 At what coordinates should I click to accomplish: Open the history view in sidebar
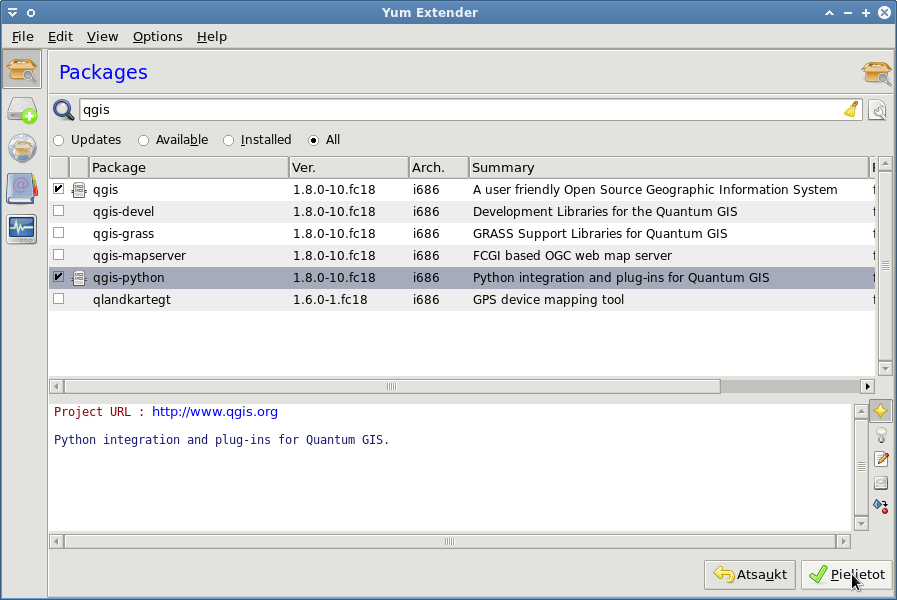tap(22, 189)
